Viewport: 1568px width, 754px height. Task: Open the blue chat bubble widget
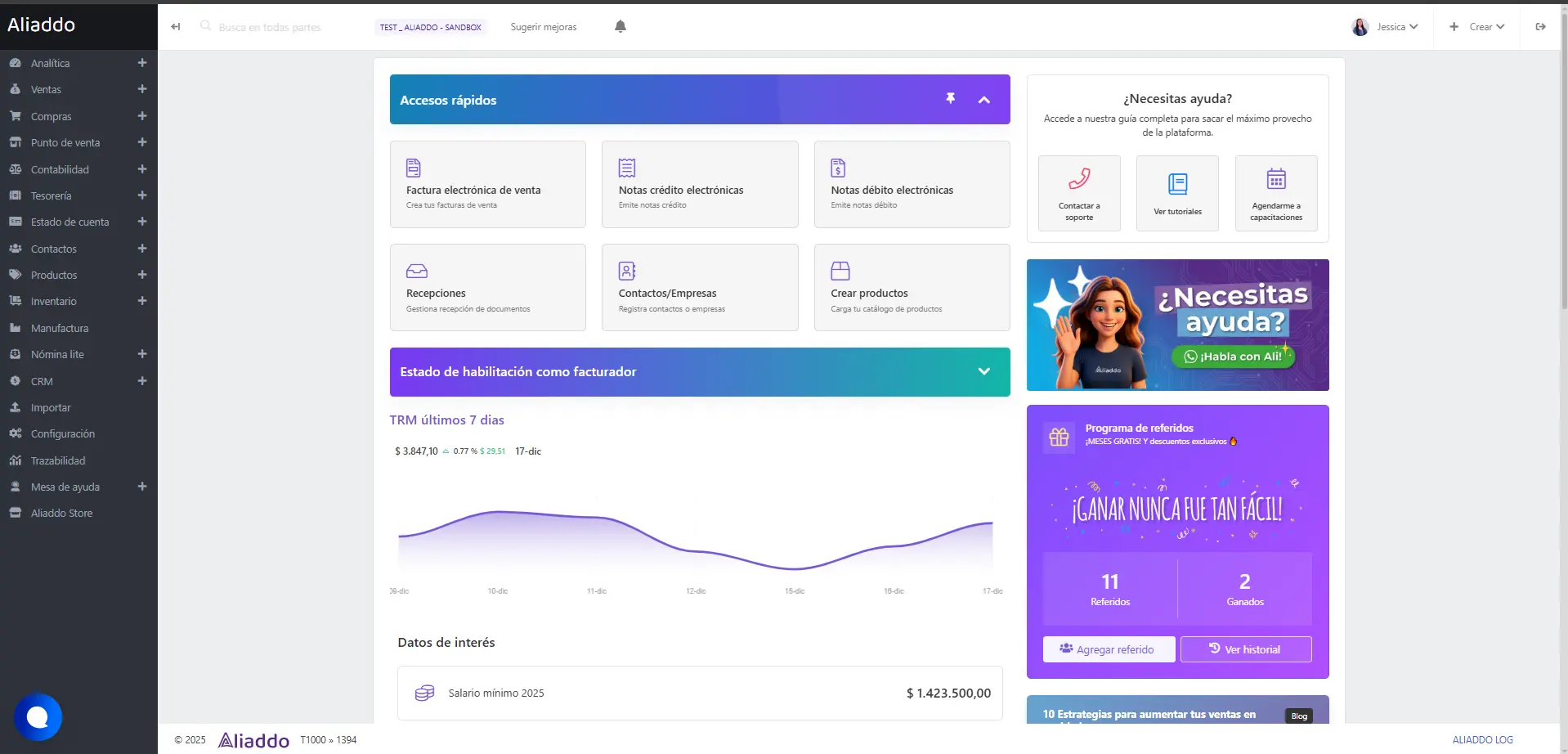coord(38,717)
